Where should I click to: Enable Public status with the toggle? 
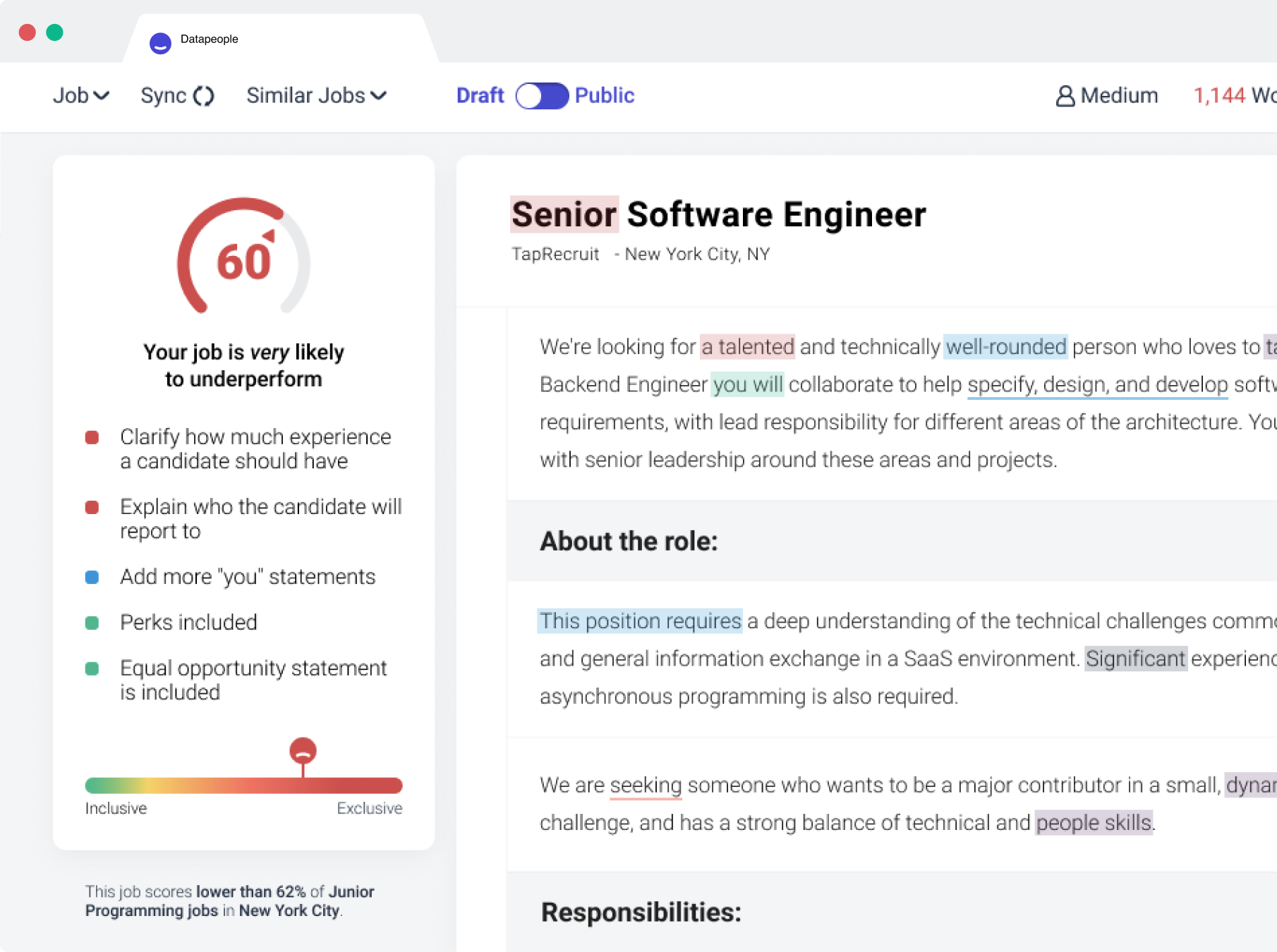(542, 95)
